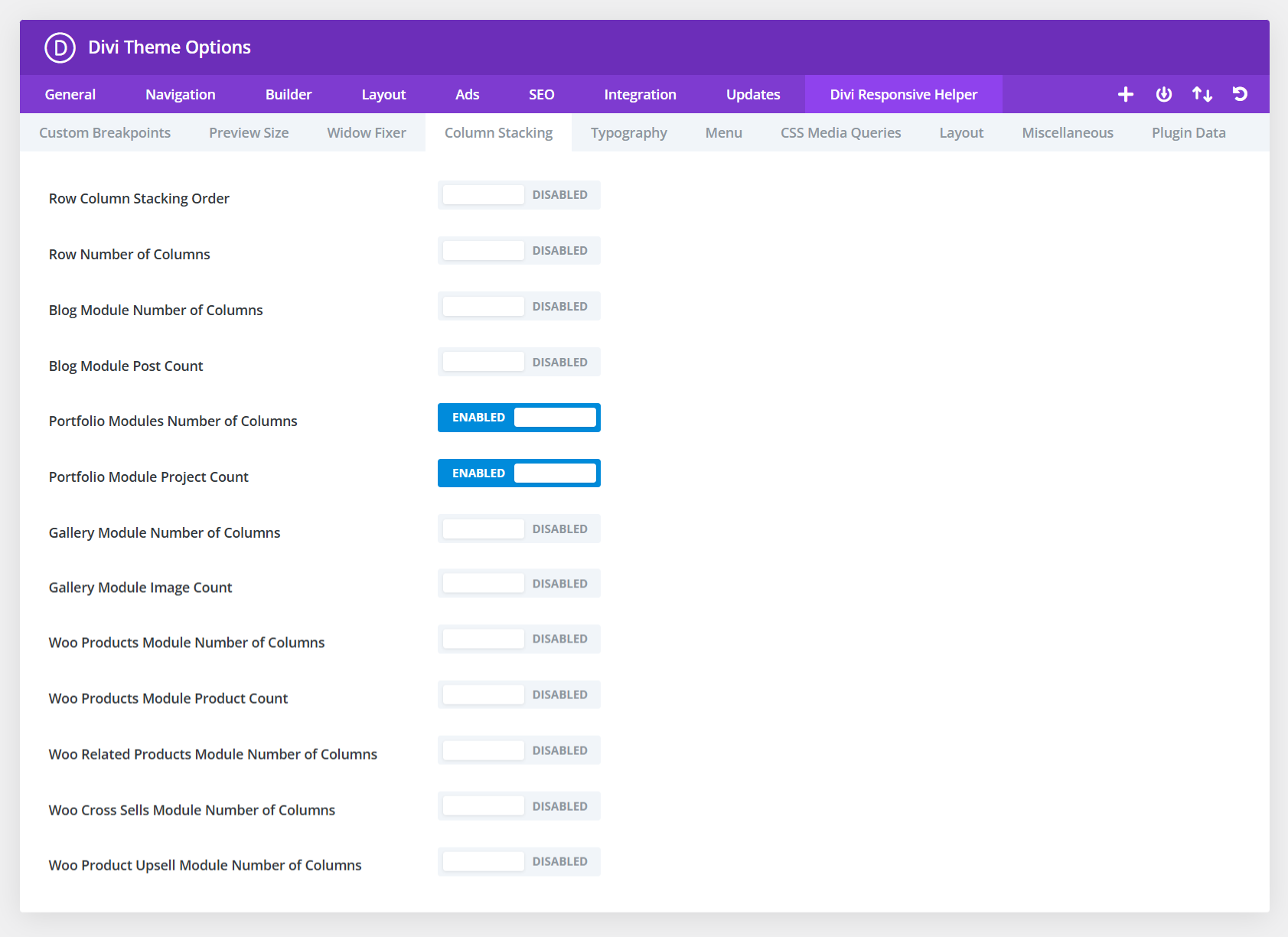
Task: Open the Custom Breakpoints tab
Action: tap(104, 132)
